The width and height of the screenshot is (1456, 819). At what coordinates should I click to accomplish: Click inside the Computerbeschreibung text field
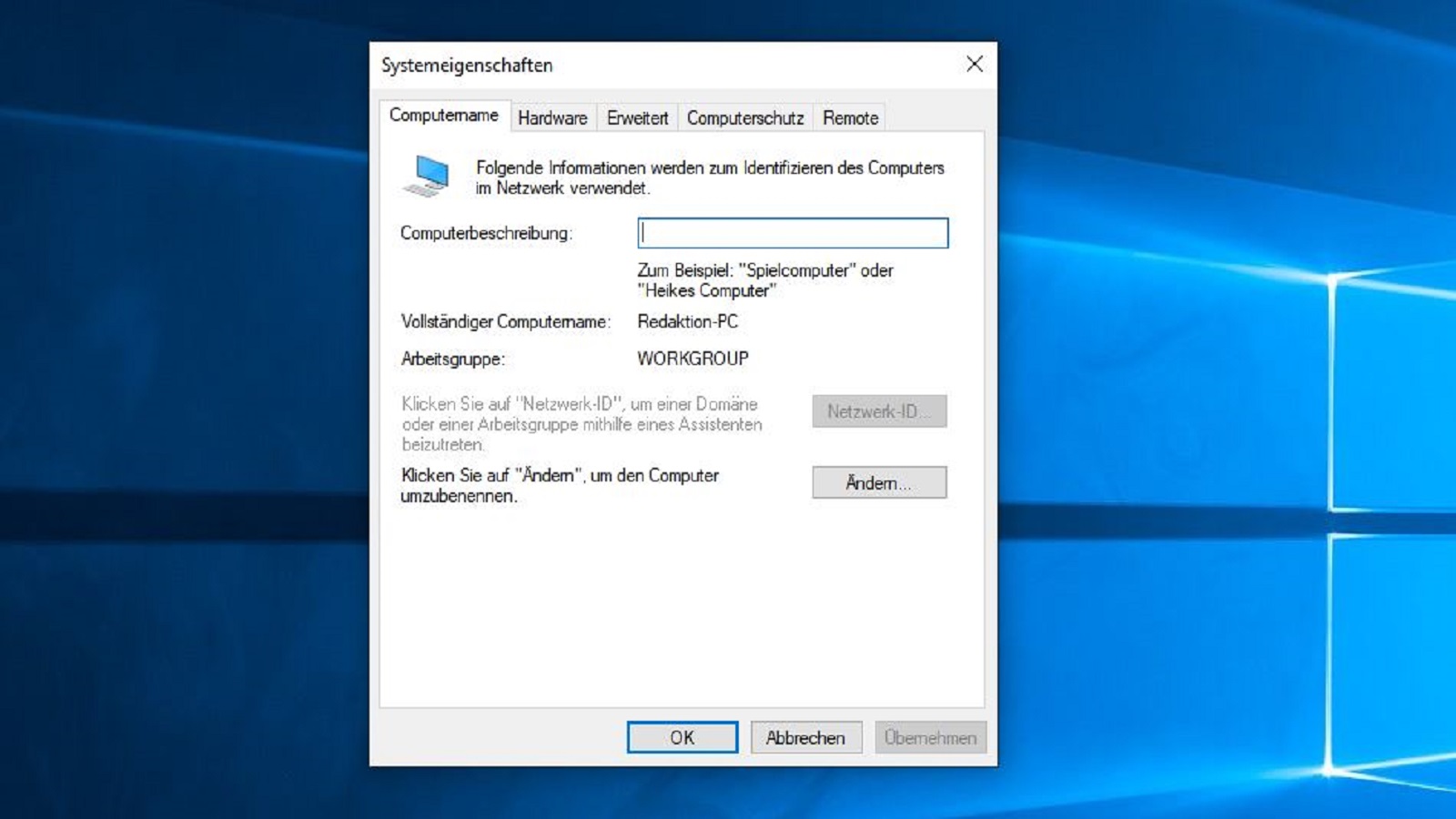792,234
